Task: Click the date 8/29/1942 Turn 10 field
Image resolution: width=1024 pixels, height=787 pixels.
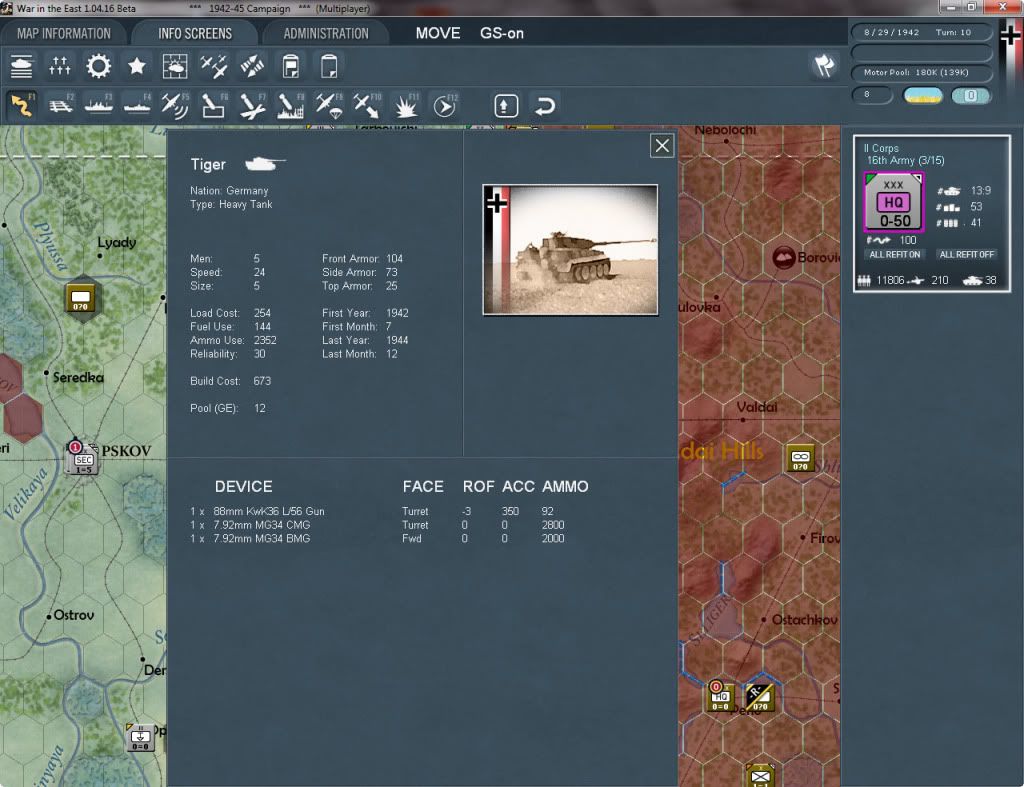Action: (921, 32)
